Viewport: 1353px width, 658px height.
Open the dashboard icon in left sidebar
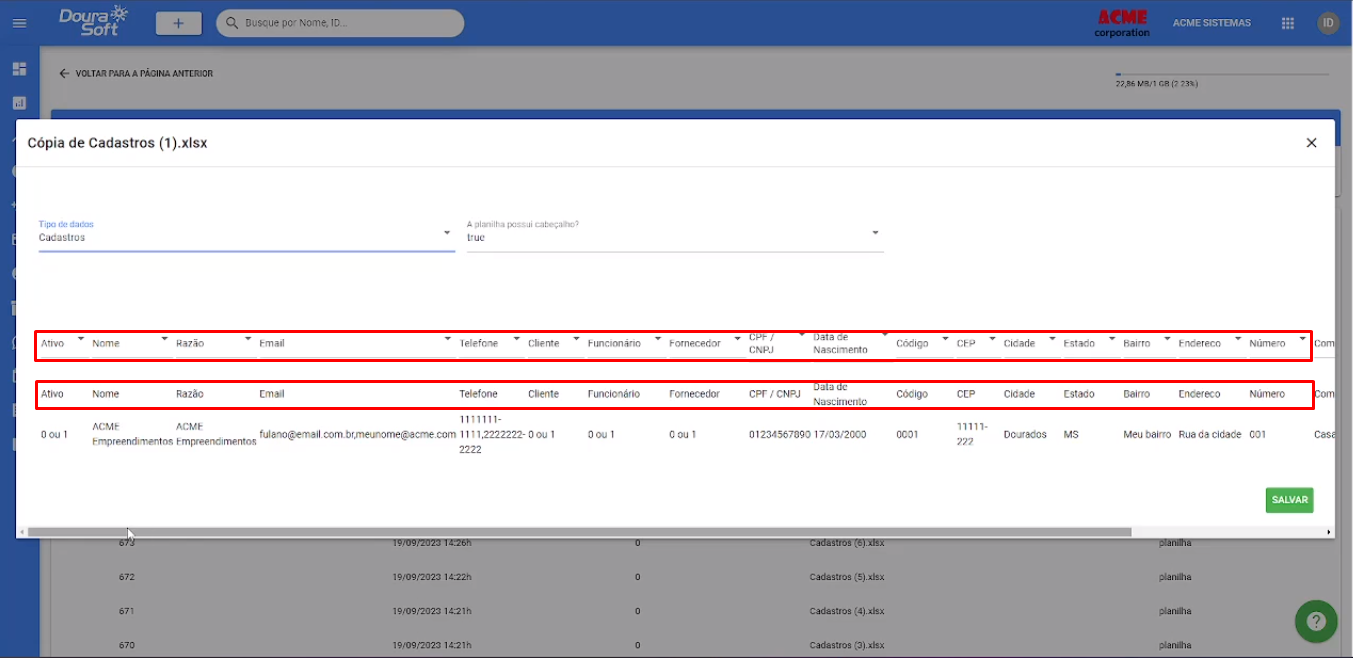click(19, 69)
